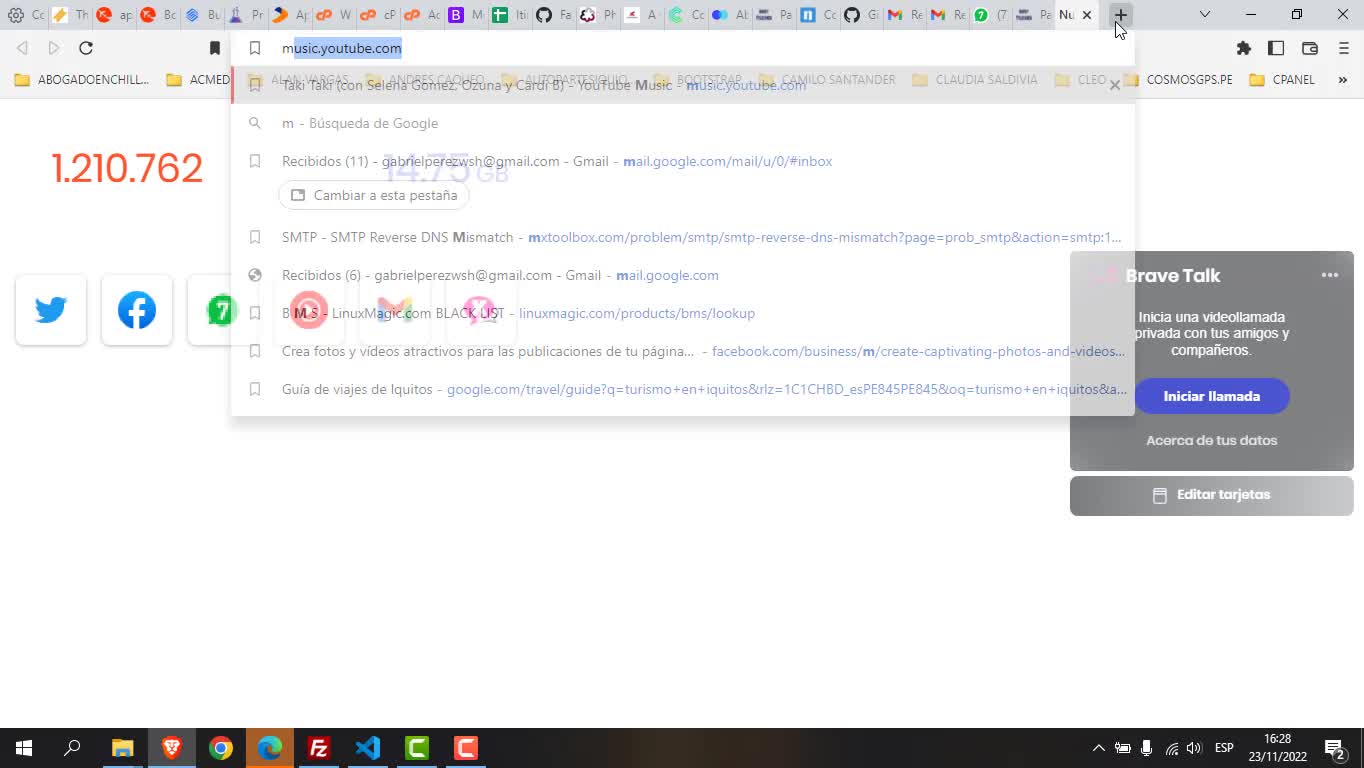Open 'Acerca de tus datos' link
Viewport: 1364px width, 768px height.
click(x=1212, y=440)
